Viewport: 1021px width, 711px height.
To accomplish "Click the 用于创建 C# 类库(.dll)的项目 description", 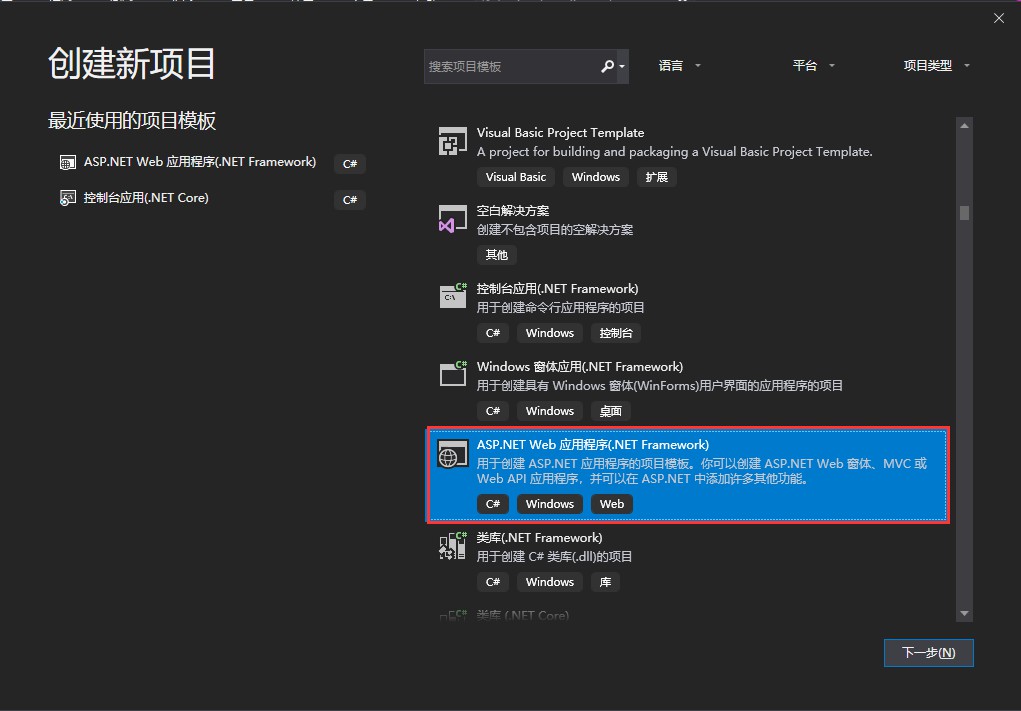I will point(554,557).
